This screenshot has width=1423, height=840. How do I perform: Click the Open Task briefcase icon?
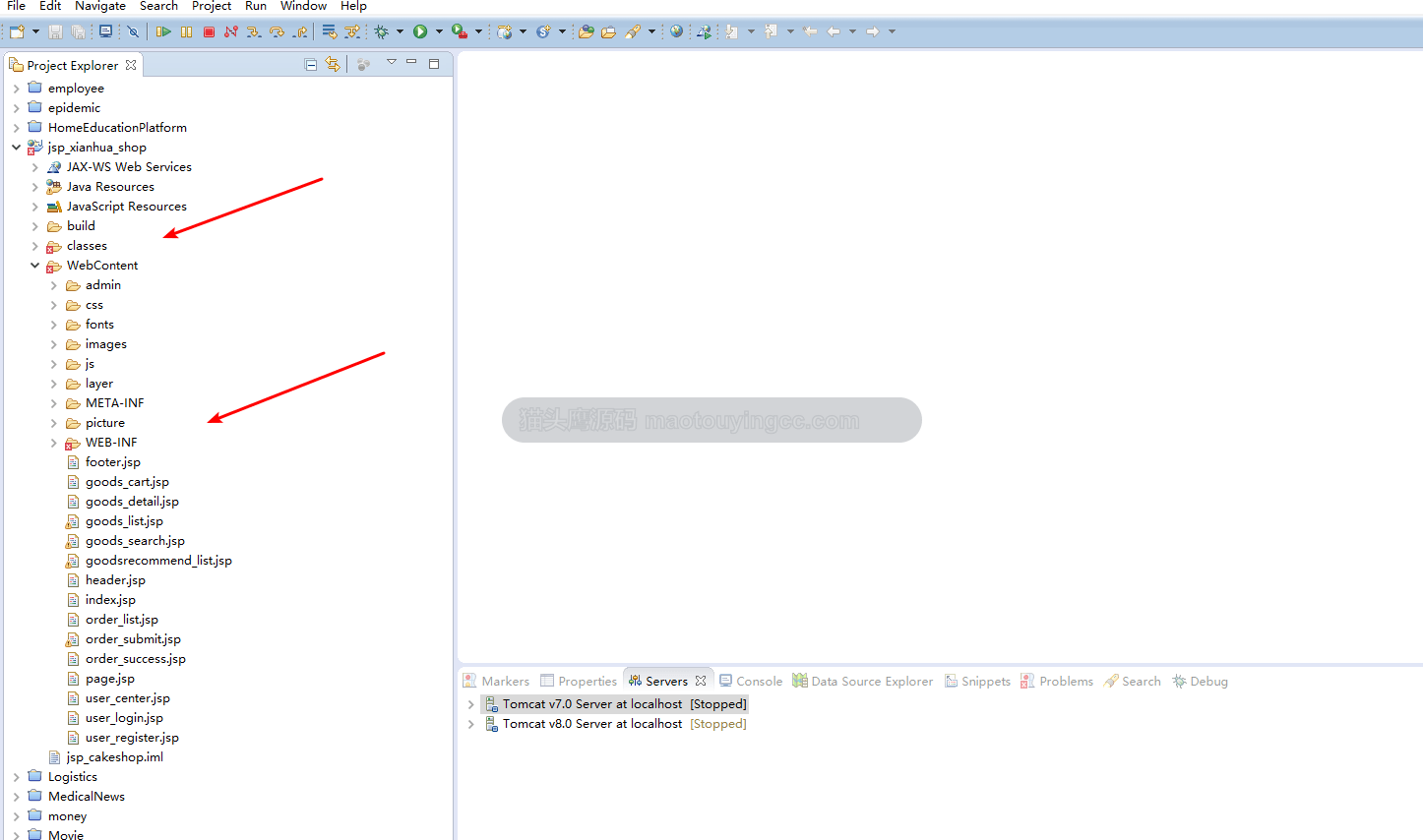click(x=608, y=31)
